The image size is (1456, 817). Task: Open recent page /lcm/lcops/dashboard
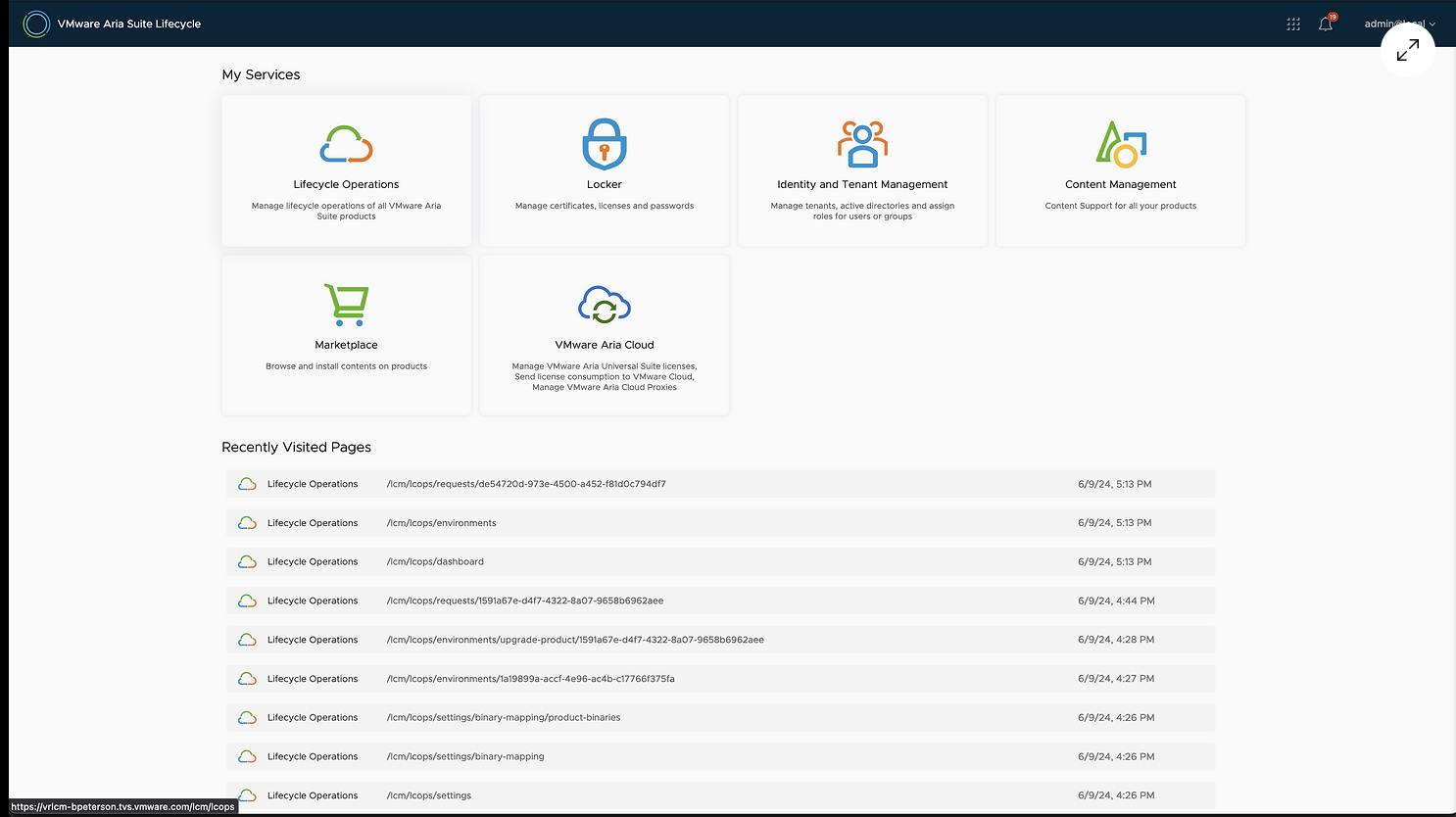tap(435, 562)
